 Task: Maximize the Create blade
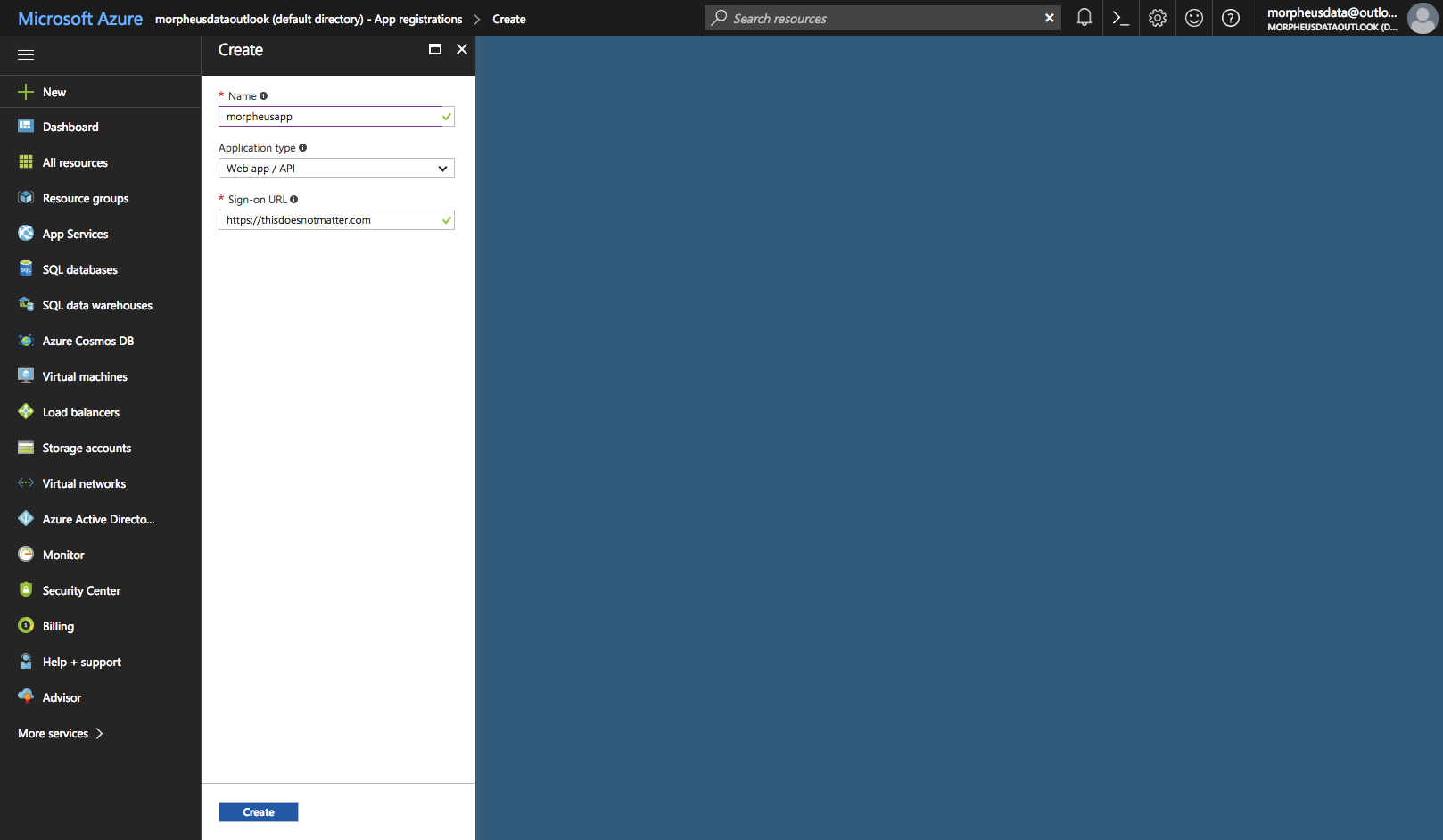[x=435, y=50]
